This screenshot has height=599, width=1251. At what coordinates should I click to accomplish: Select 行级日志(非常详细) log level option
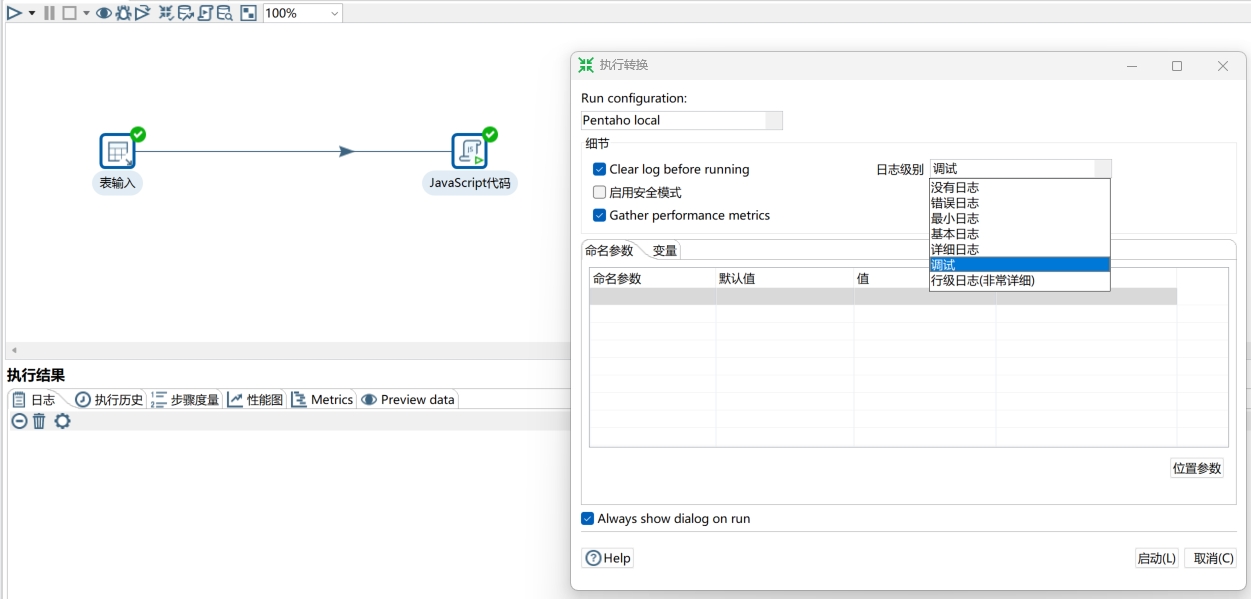983,281
